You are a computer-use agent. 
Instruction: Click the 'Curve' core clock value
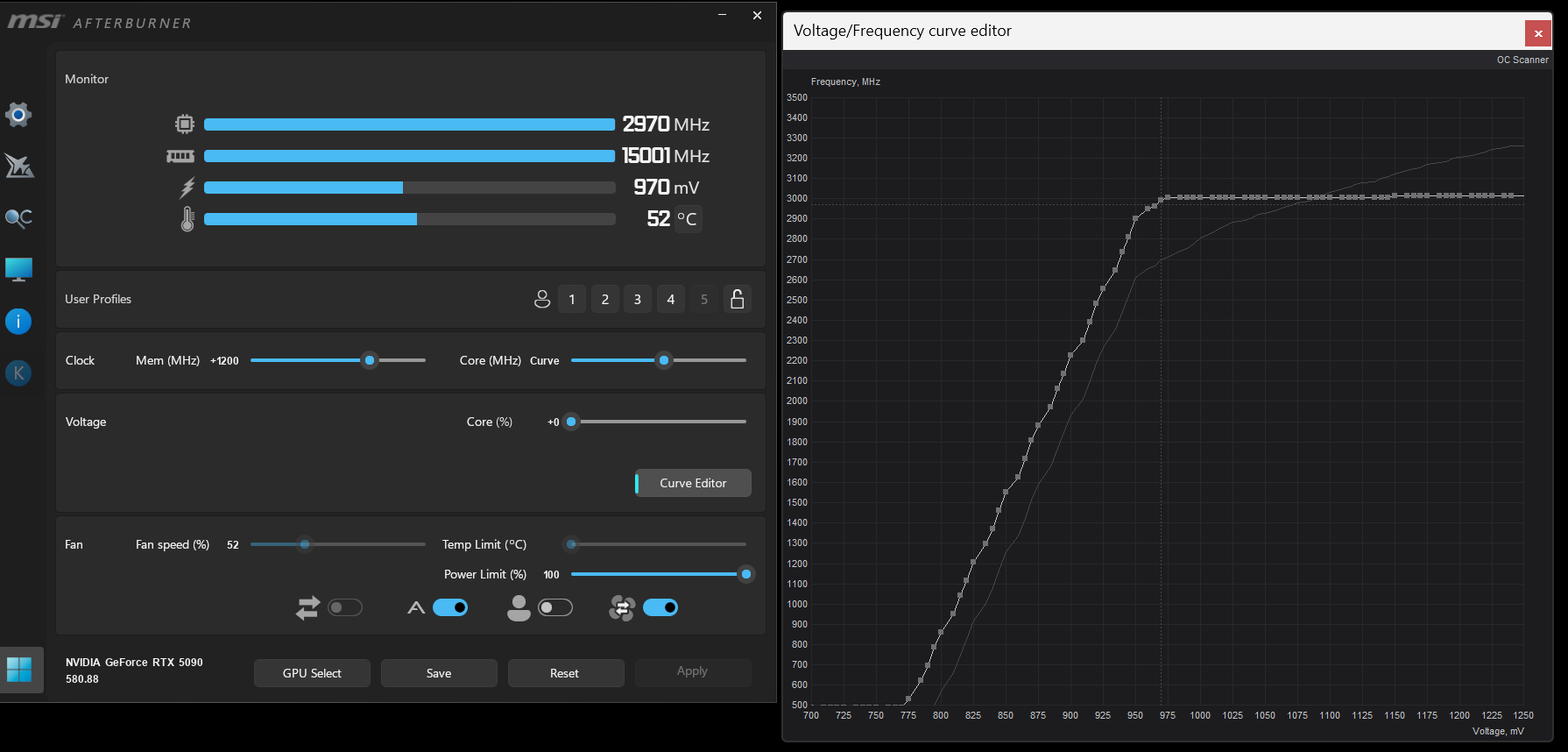[x=545, y=361]
